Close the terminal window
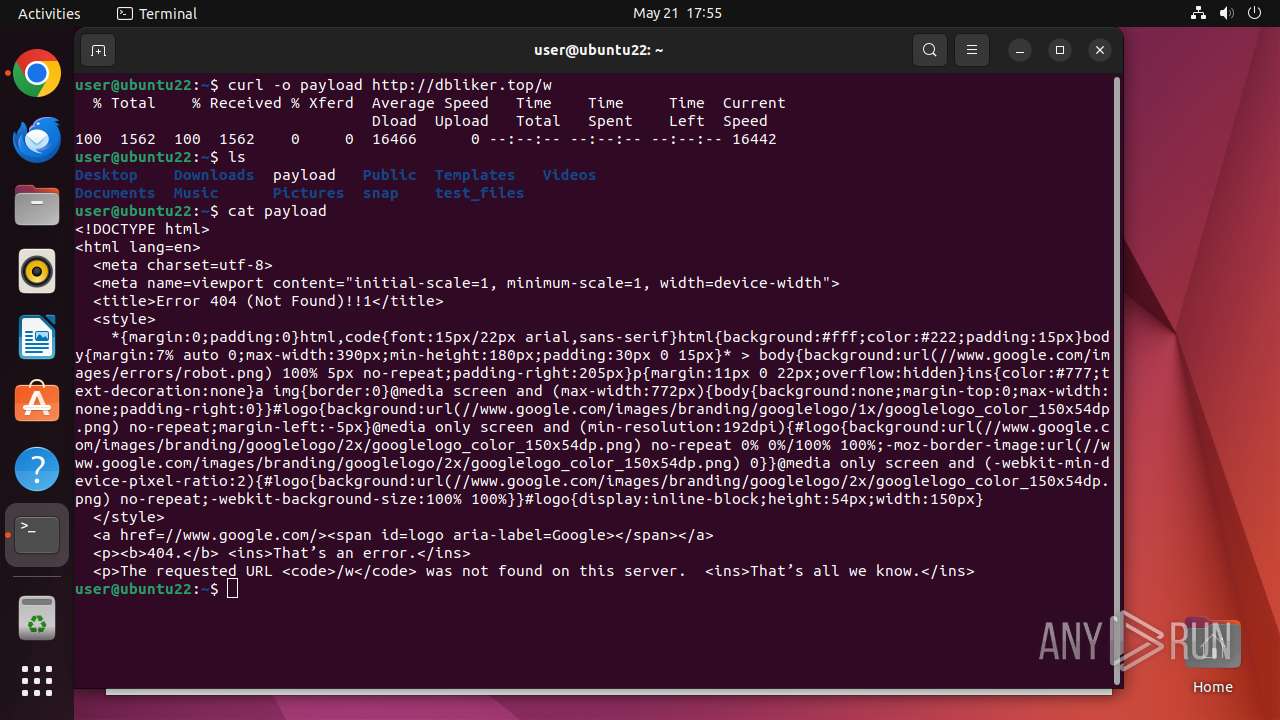This screenshot has height=720, width=1280. pyautogui.click(x=1099, y=50)
